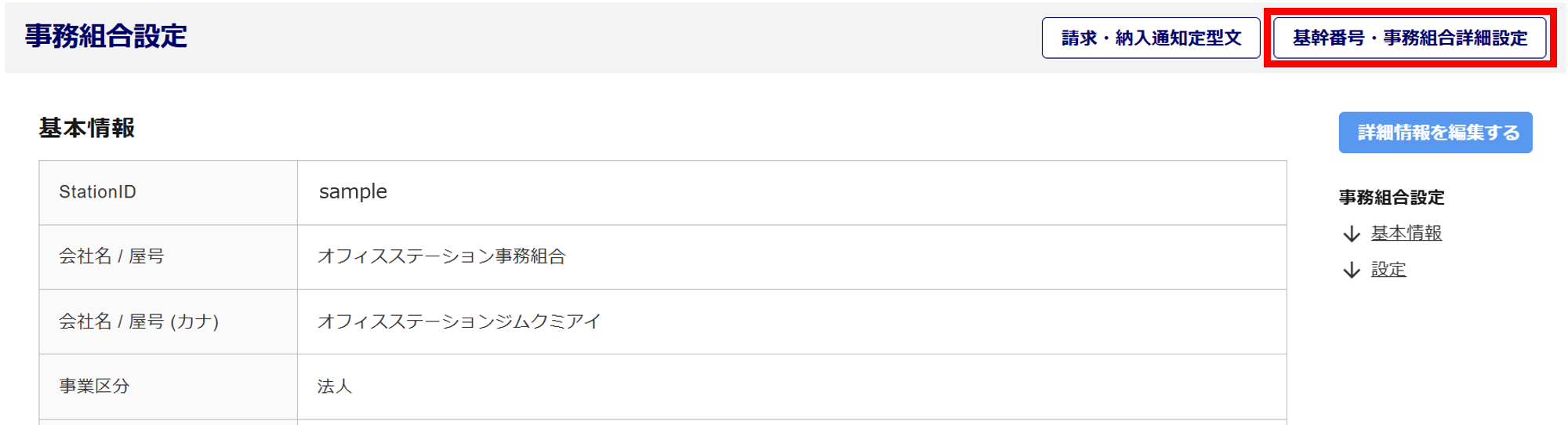This screenshot has height=425, width=1568.
Task: Click the value オフィスステーション事務組合
Action: click(x=441, y=256)
